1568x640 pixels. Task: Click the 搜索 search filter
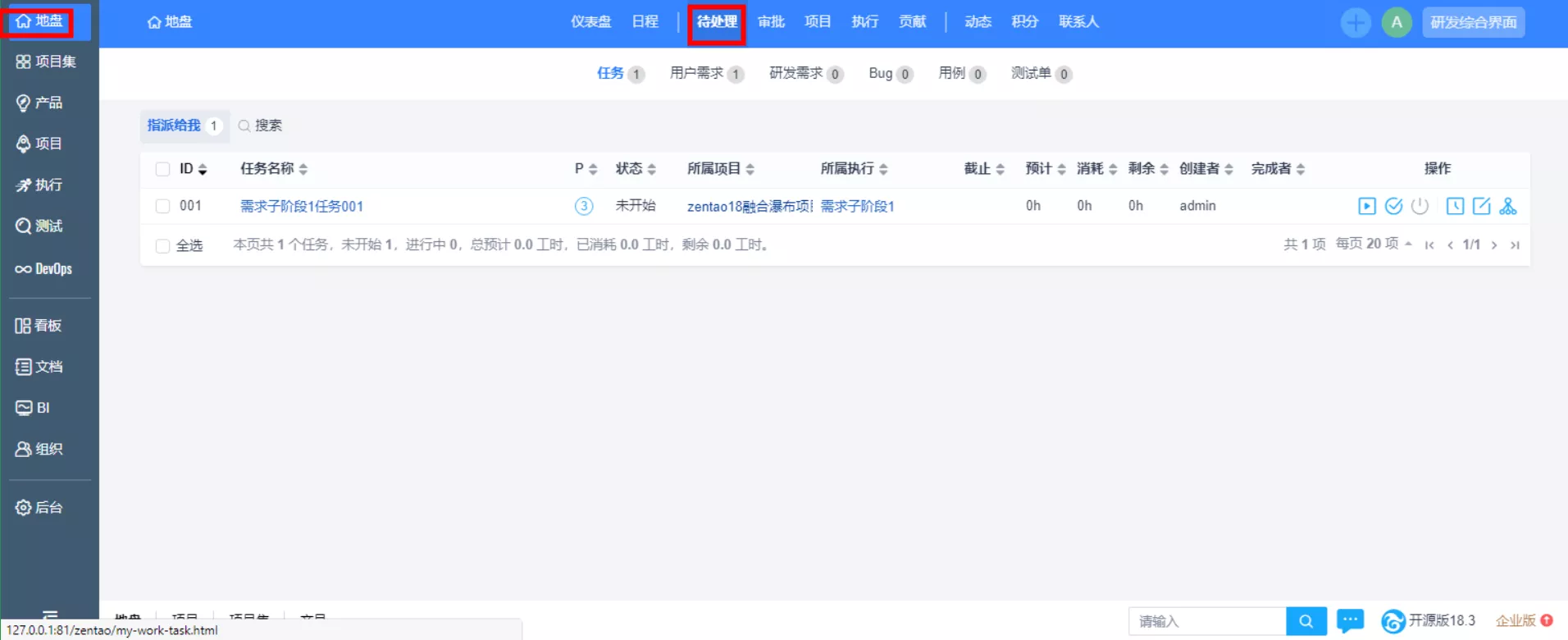[260, 126]
